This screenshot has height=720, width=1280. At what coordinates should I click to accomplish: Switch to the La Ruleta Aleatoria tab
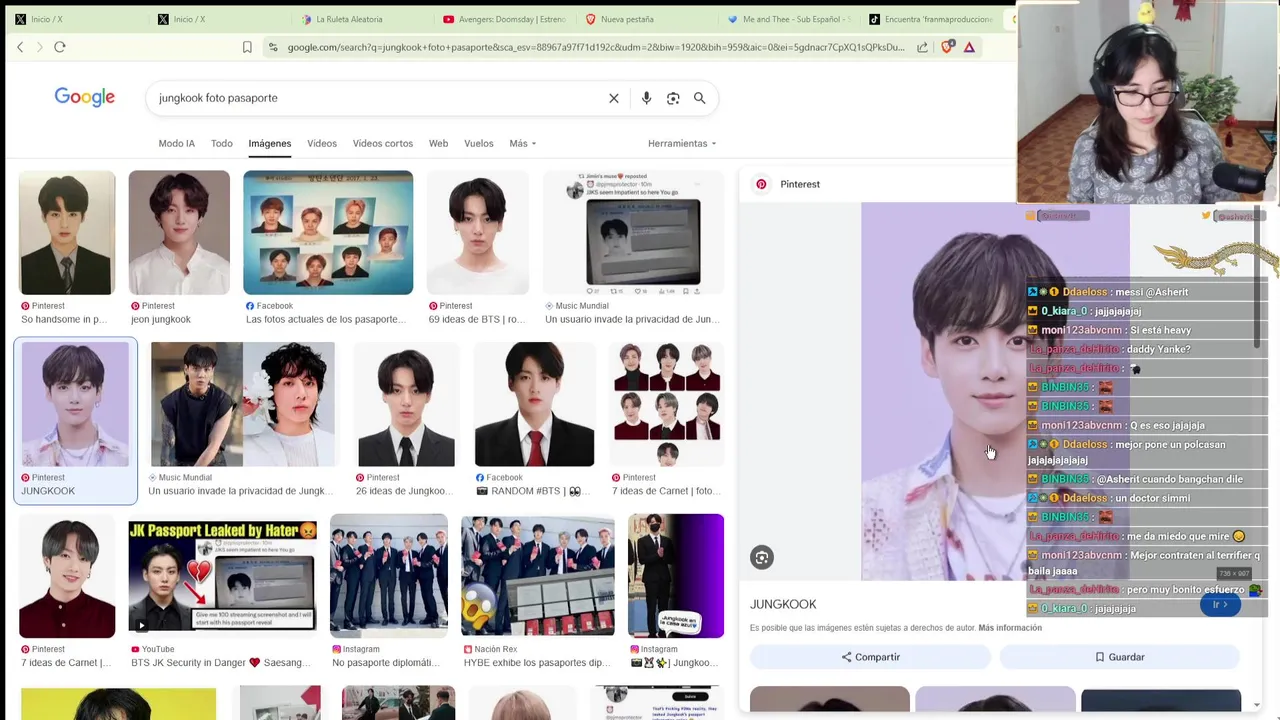click(x=349, y=19)
